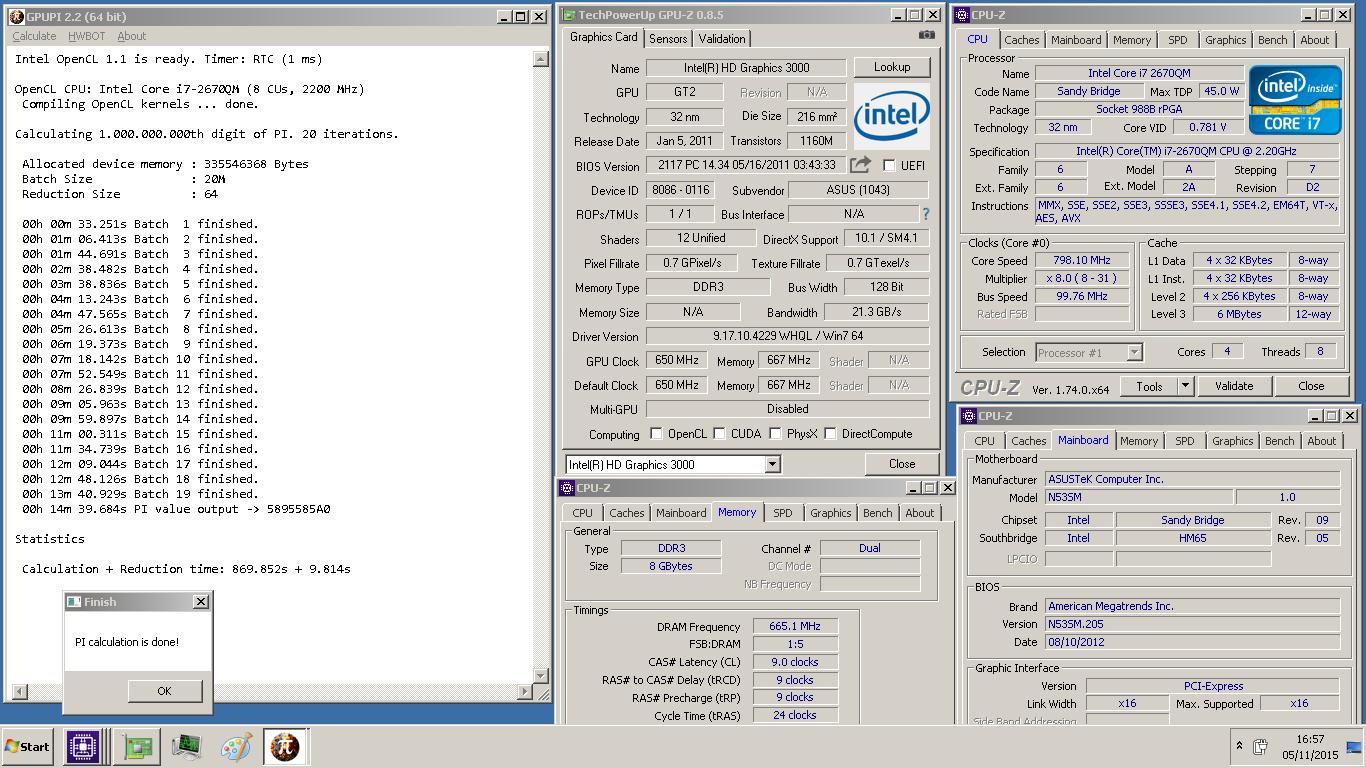Viewport: 1366px width, 768px height.
Task: Click the Show Desktop icon in tray
Action: tap(1354, 747)
